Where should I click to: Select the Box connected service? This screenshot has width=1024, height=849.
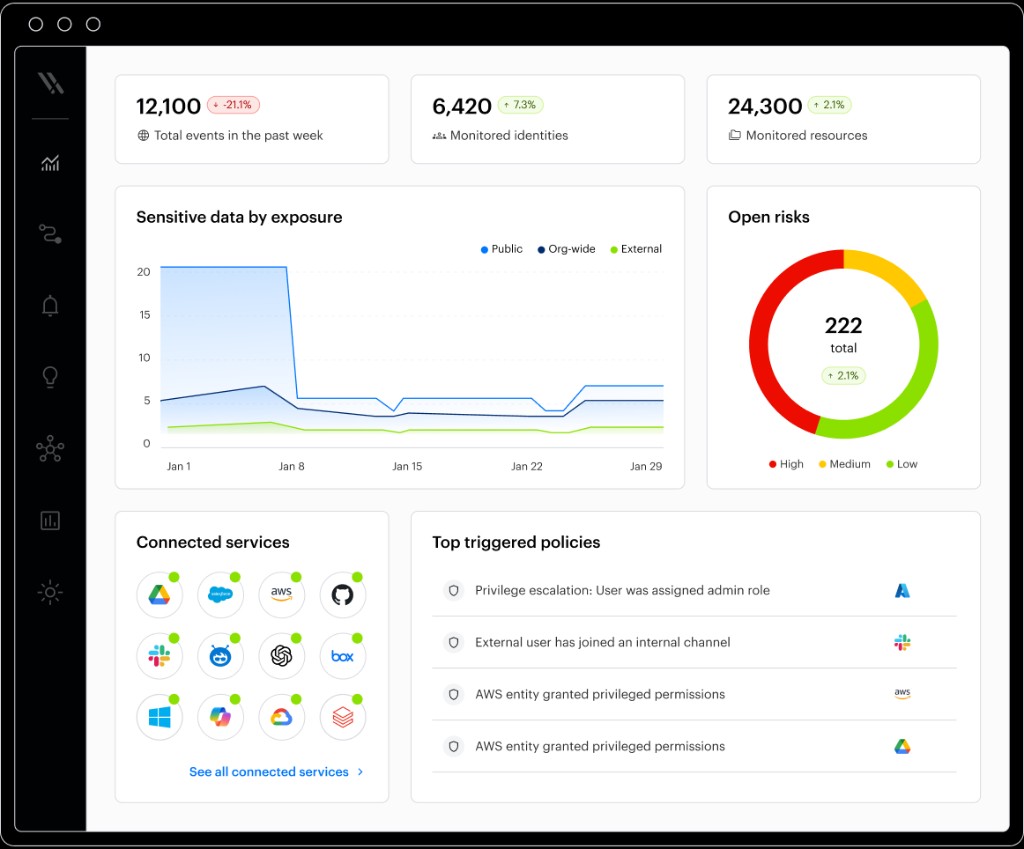coord(342,656)
